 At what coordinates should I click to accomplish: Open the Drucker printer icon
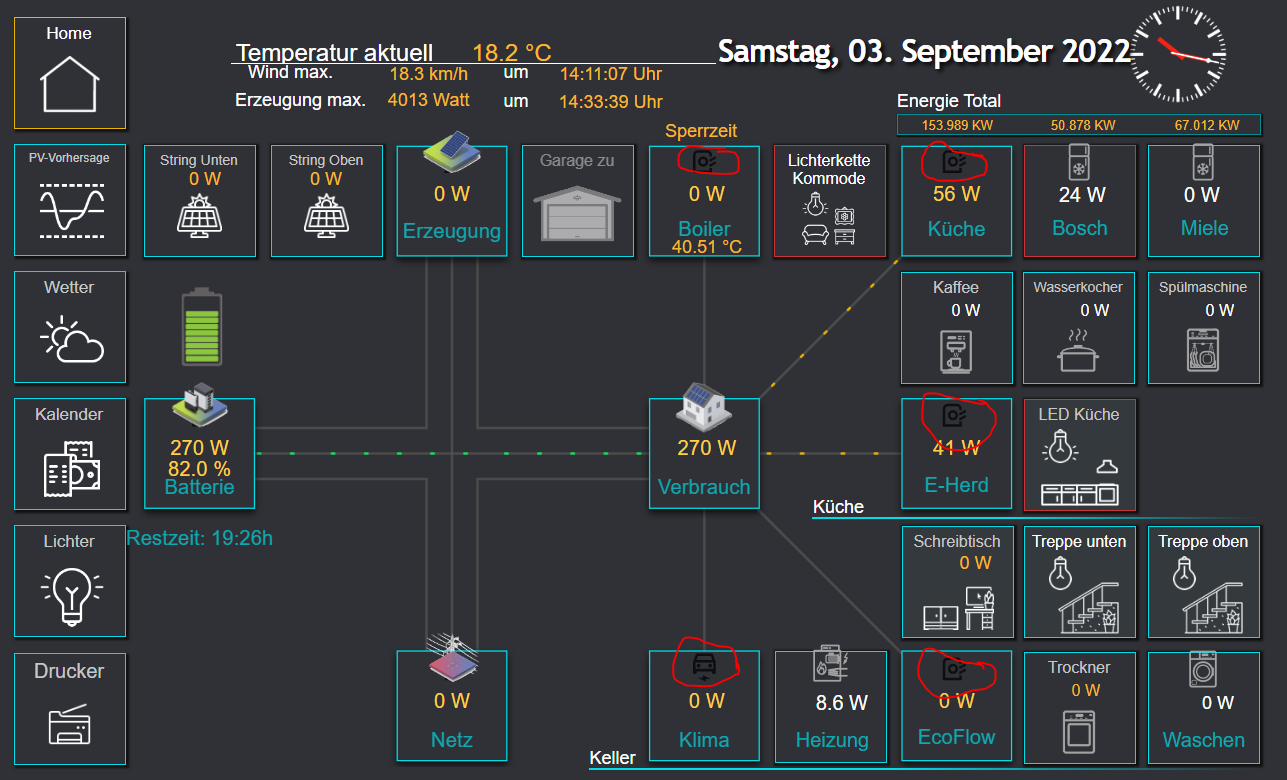click(70, 723)
